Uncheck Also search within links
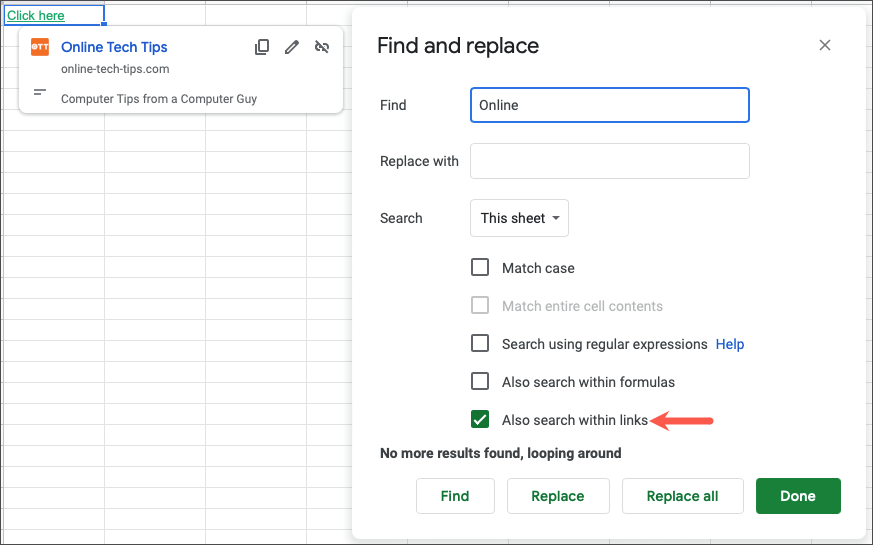Image resolution: width=873 pixels, height=545 pixels. [x=480, y=420]
